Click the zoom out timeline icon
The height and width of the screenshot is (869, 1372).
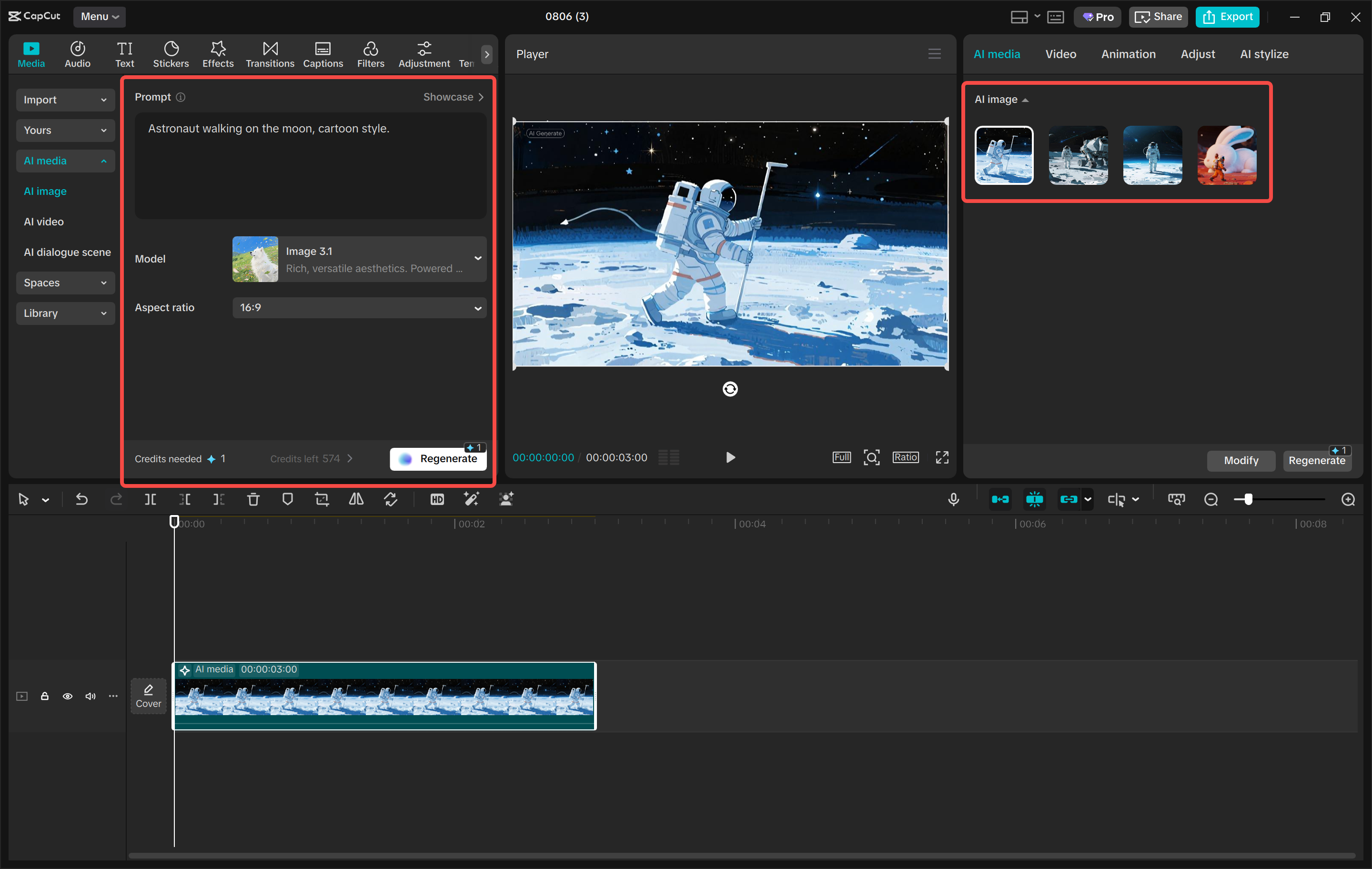pos(1211,499)
